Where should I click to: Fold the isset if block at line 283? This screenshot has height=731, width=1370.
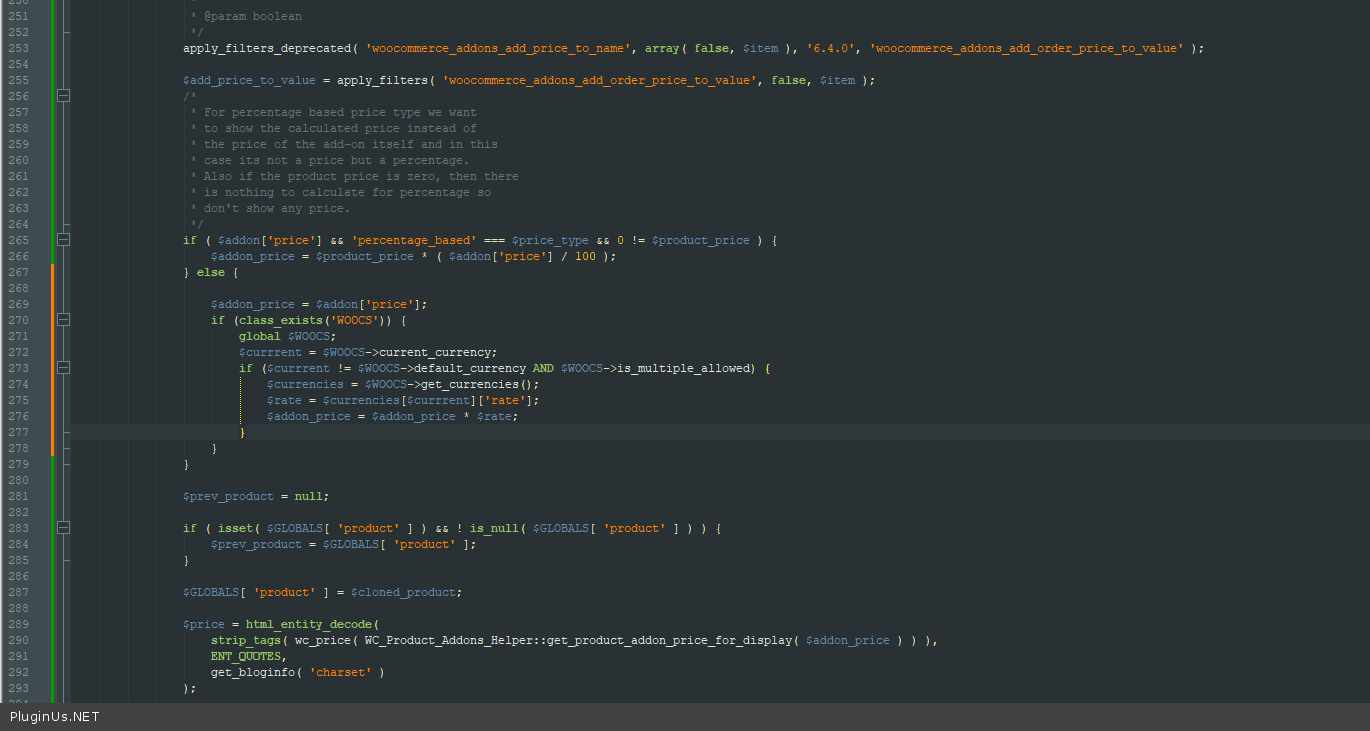64,528
